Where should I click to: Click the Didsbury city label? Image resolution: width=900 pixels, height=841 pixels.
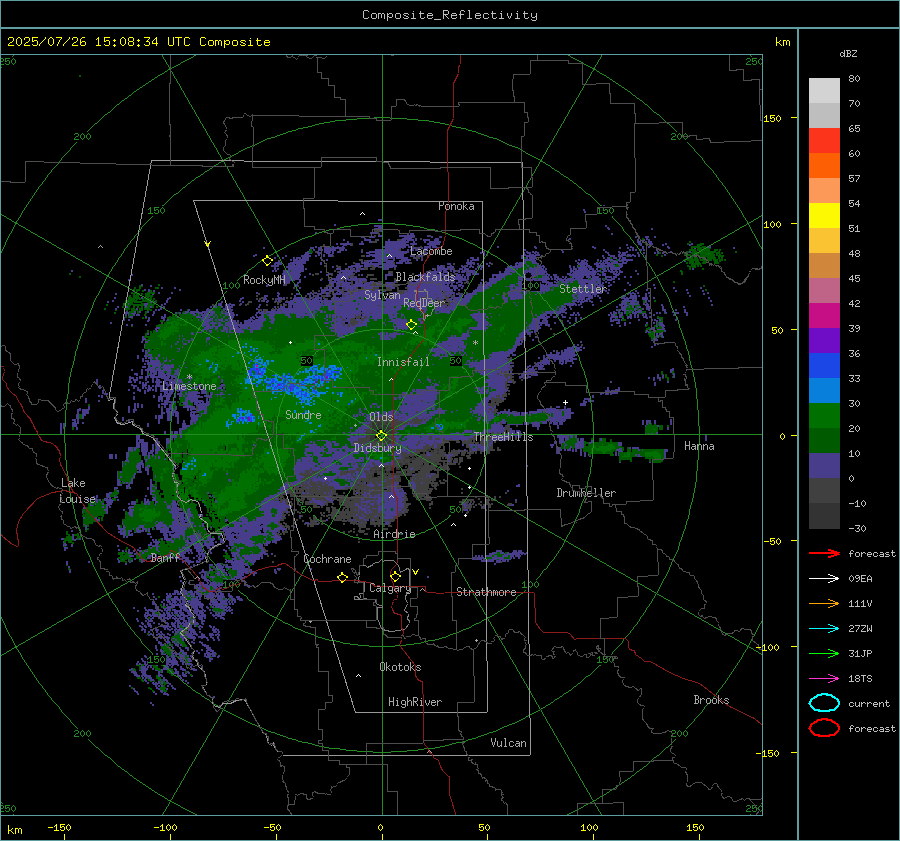pyautogui.click(x=378, y=448)
